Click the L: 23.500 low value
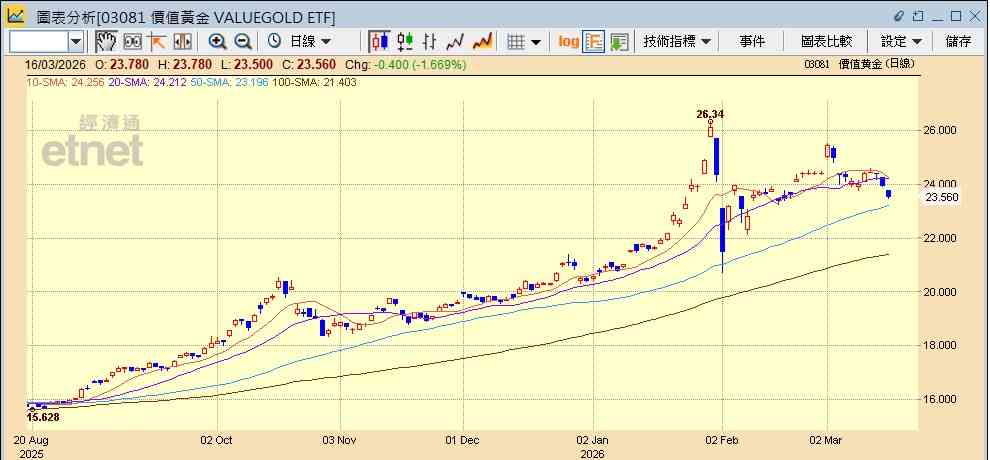This screenshot has width=990, height=460. tap(248, 64)
